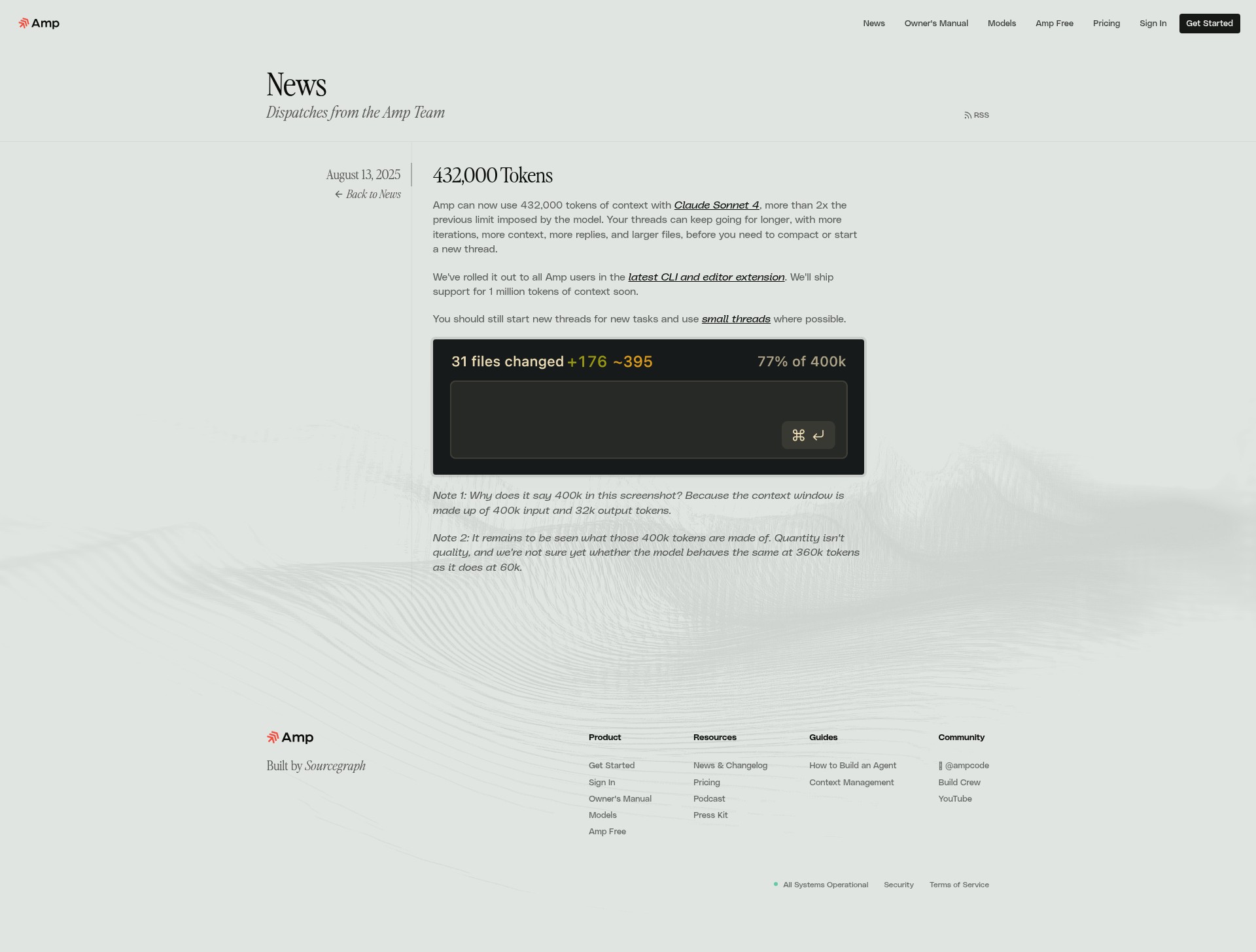Open the News menu item in the header
This screenshot has height=952, width=1256.
(x=873, y=24)
